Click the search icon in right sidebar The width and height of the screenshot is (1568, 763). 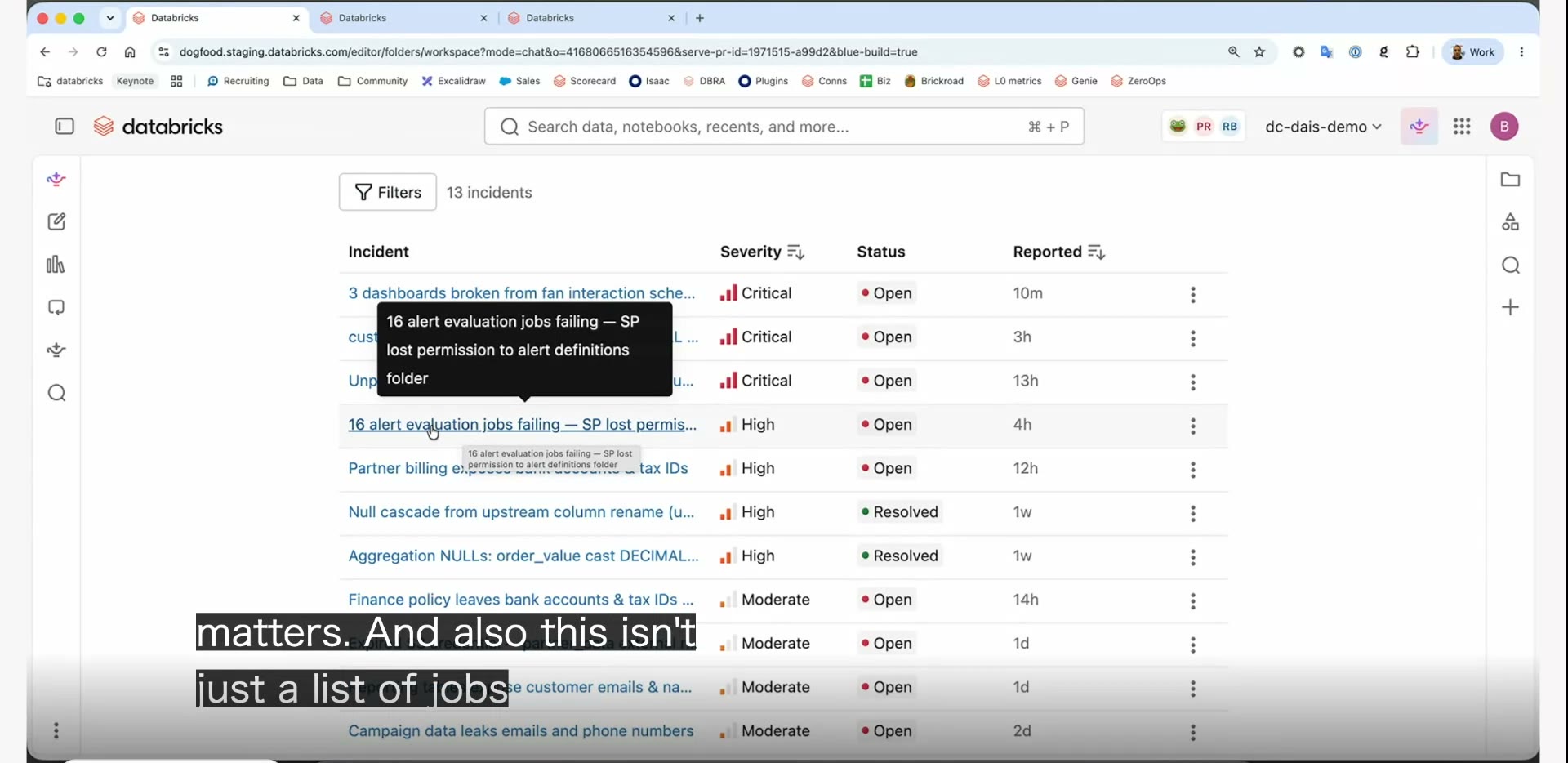[x=1511, y=265]
